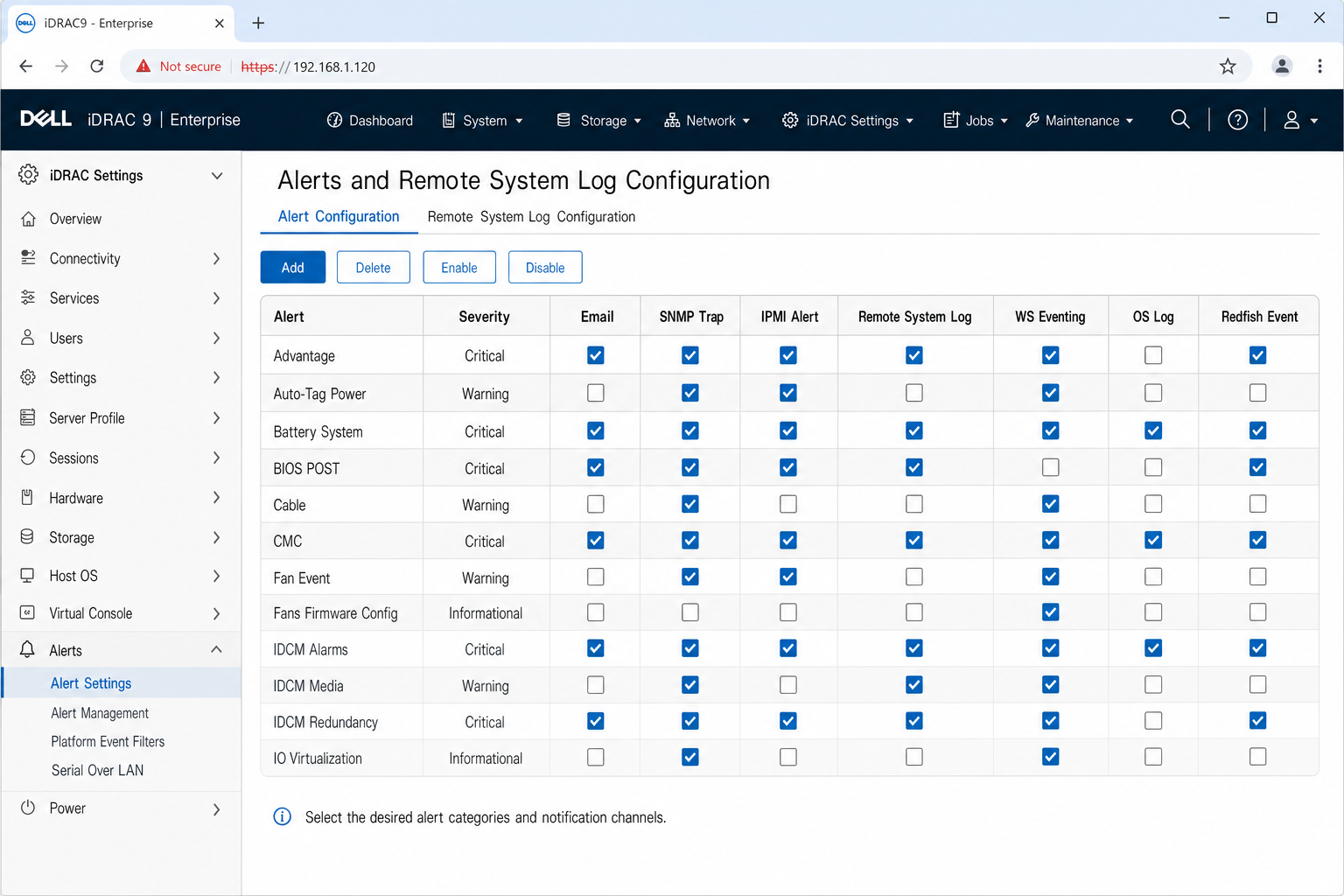Screen dimensions: 1344x896
Task: Uncheck OS Log for CMC alert
Action: coord(1153,540)
